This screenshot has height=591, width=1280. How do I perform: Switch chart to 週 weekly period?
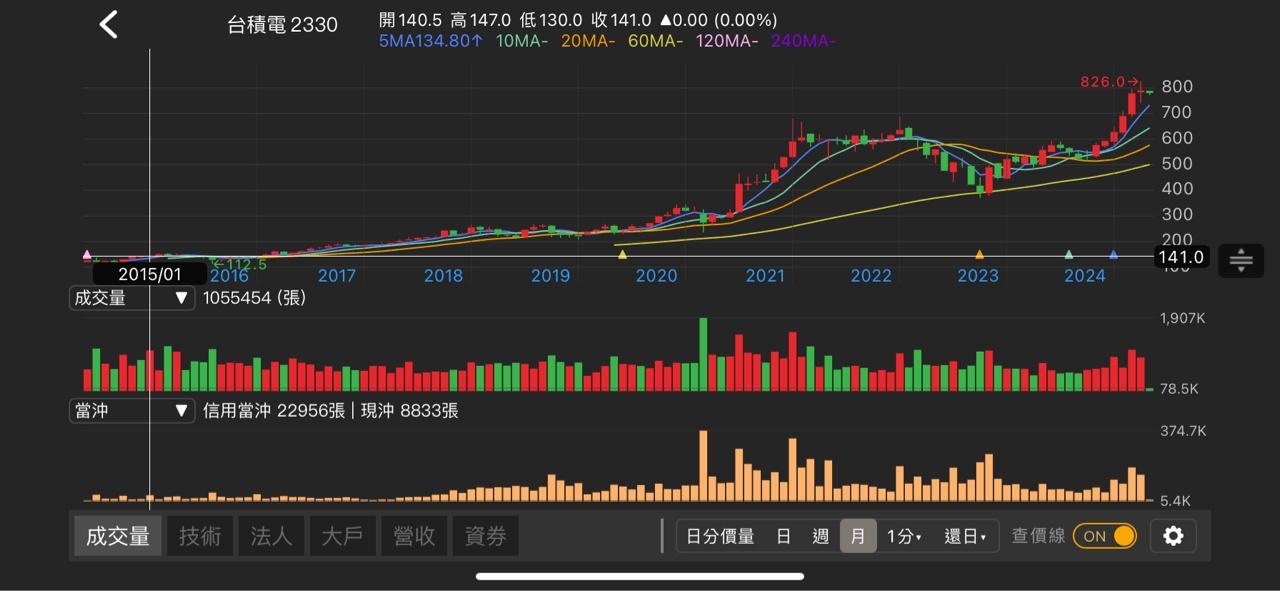tap(820, 536)
